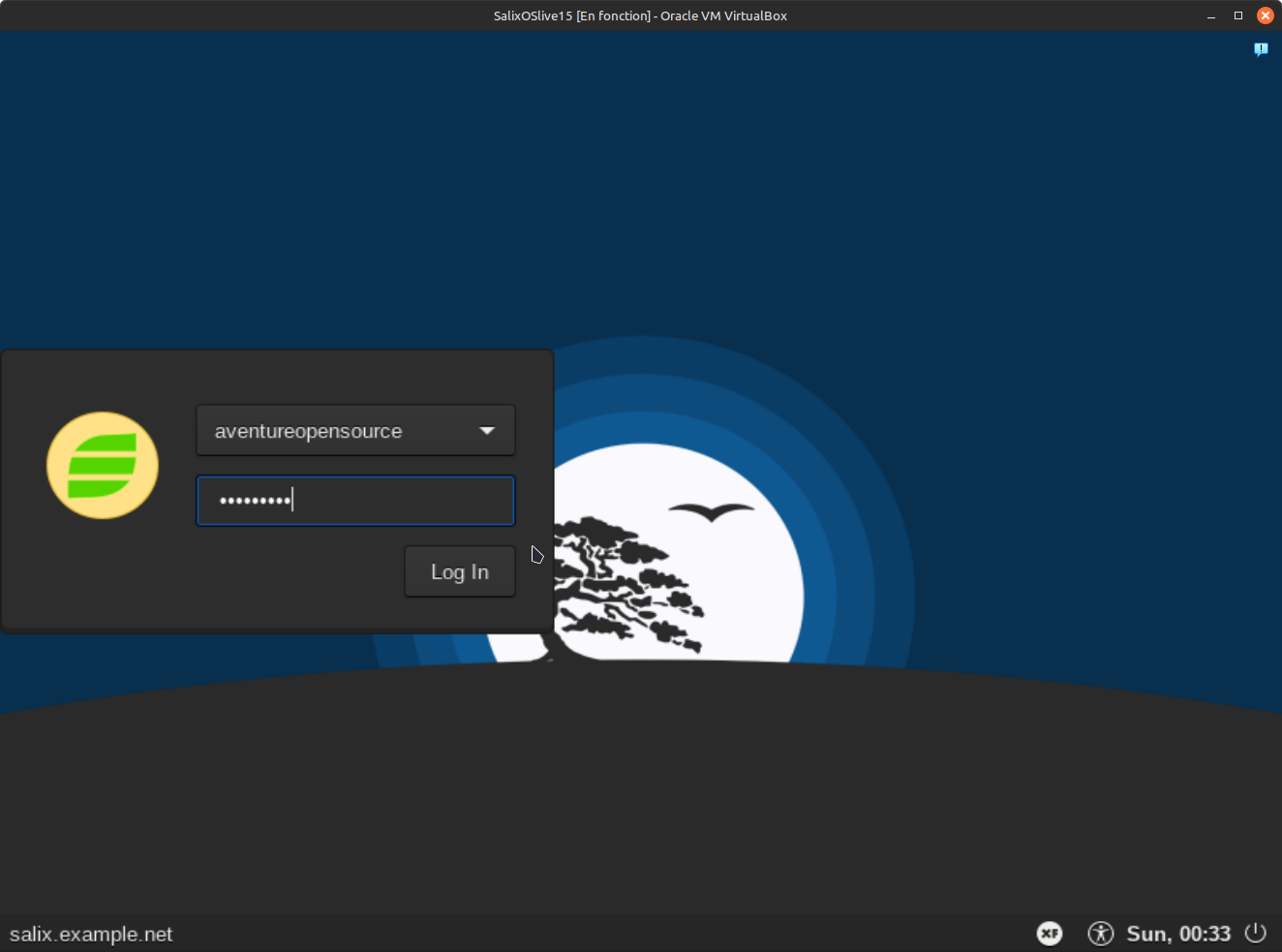Open the accessibility menu icon
The image size is (1282, 952).
[x=1100, y=934]
